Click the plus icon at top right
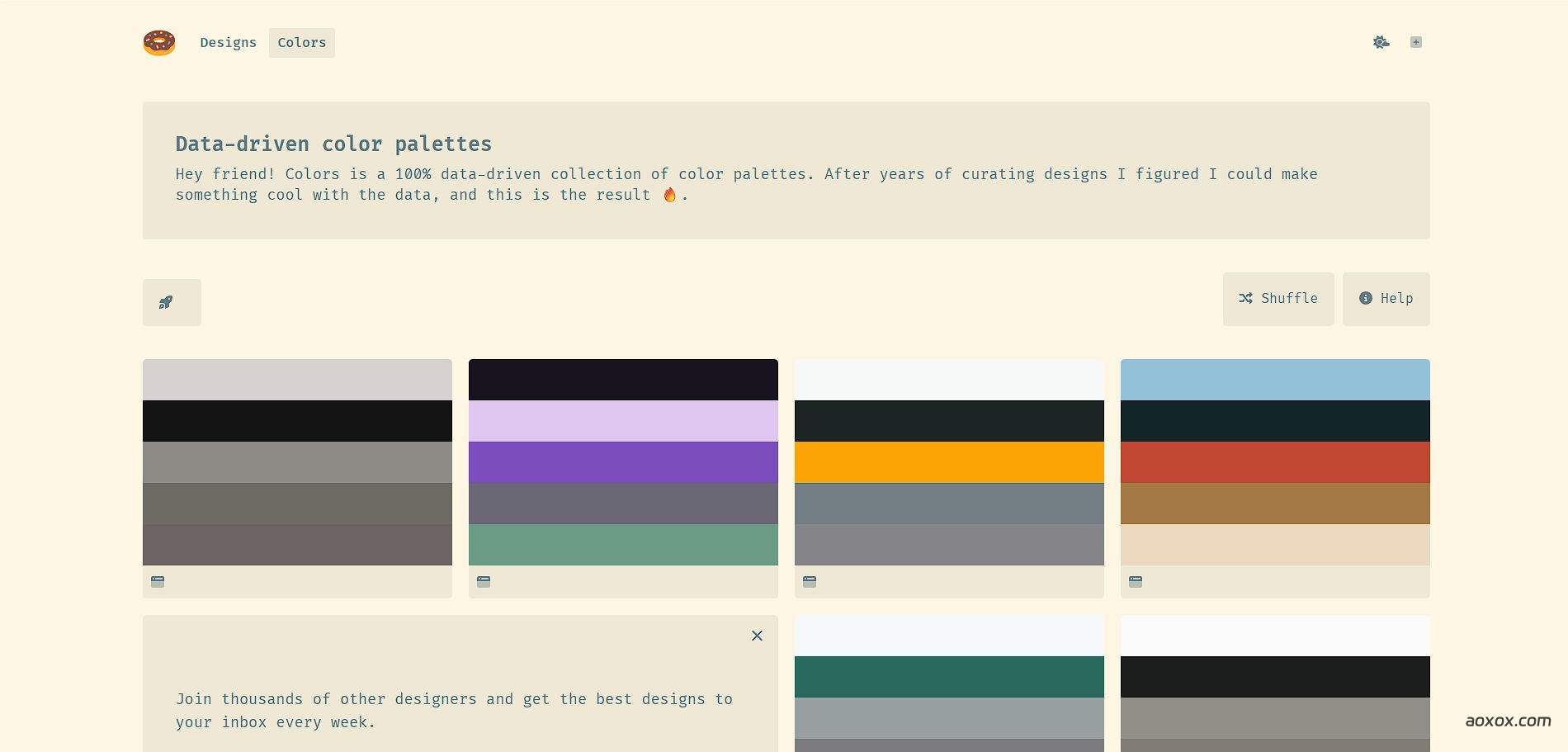1568x752 pixels. 1416,41
